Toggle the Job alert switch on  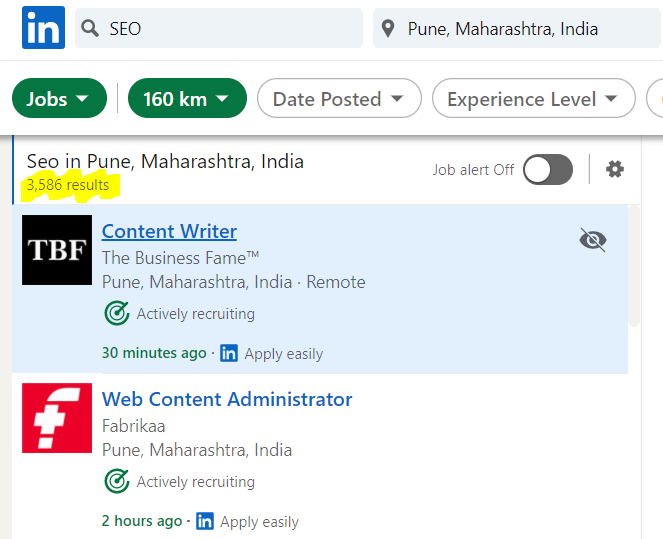pyautogui.click(x=548, y=170)
